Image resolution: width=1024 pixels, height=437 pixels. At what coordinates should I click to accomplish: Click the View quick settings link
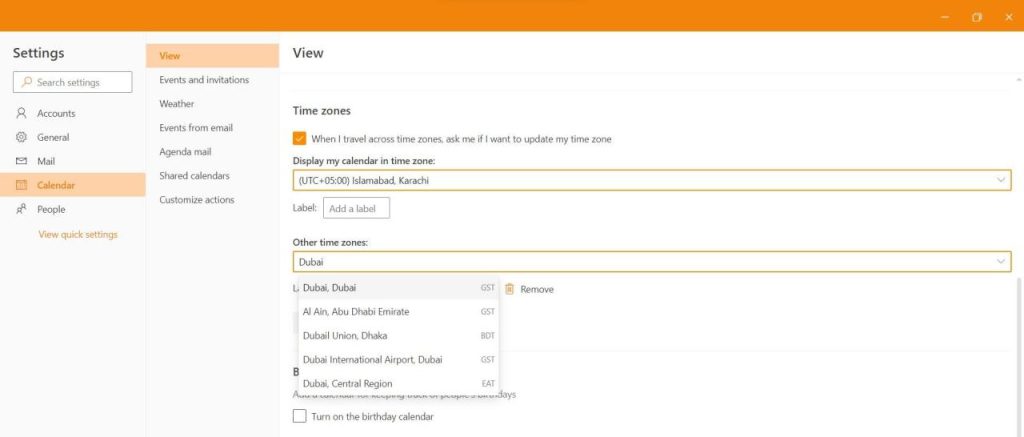tap(78, 235)
